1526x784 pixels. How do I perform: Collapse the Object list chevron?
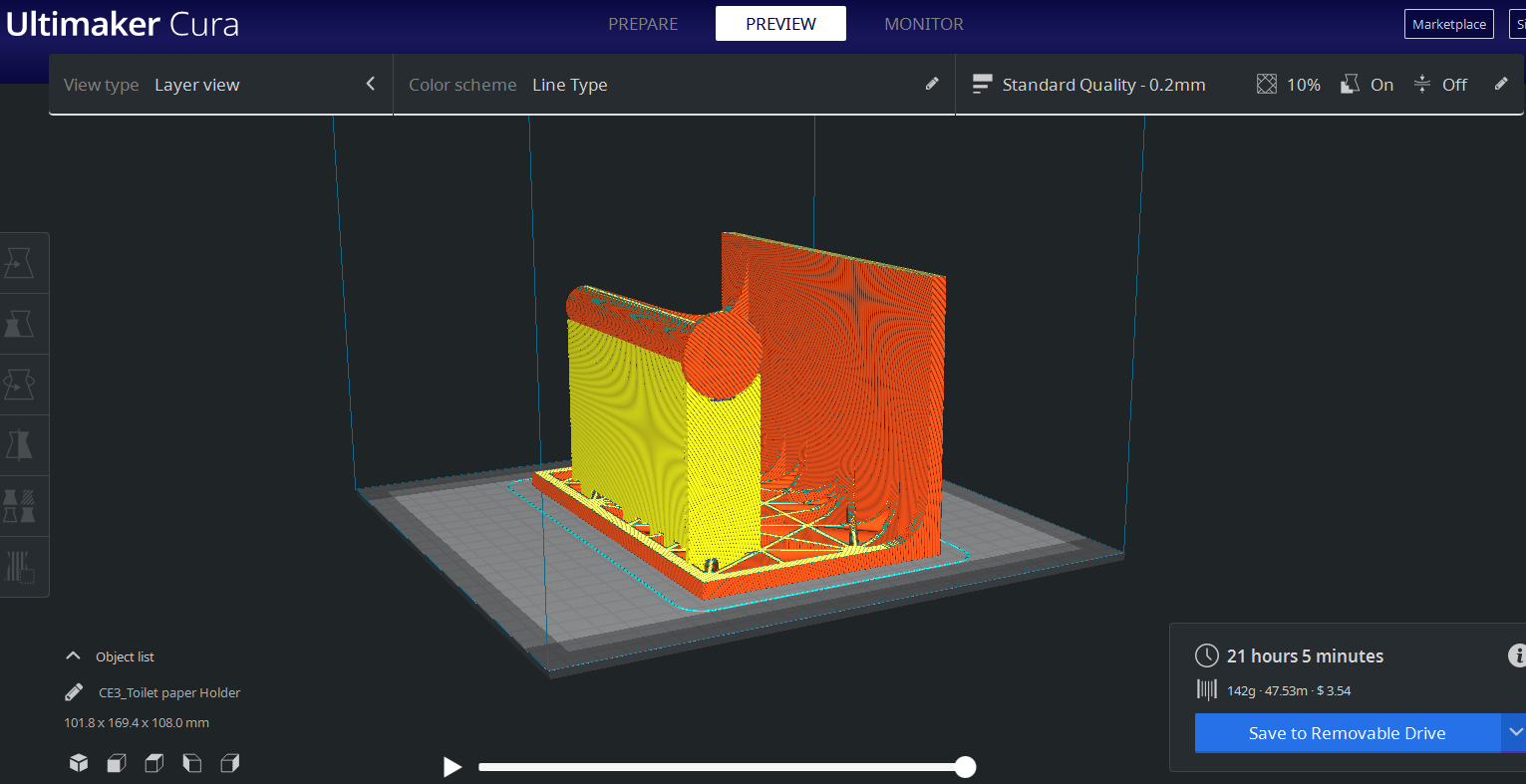pos(73,655)
